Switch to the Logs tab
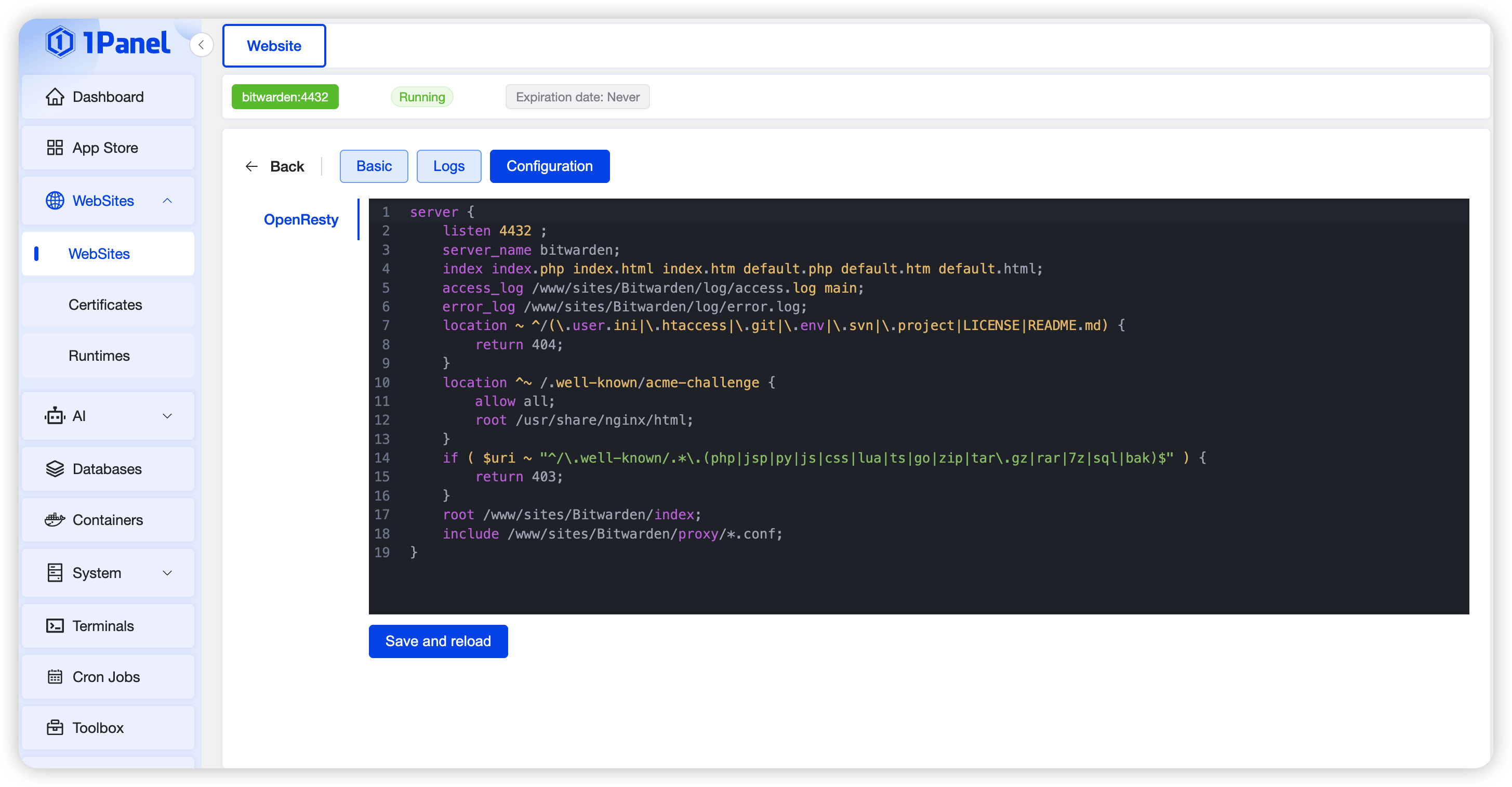1512x787 pixels. (x=448, y=166)
